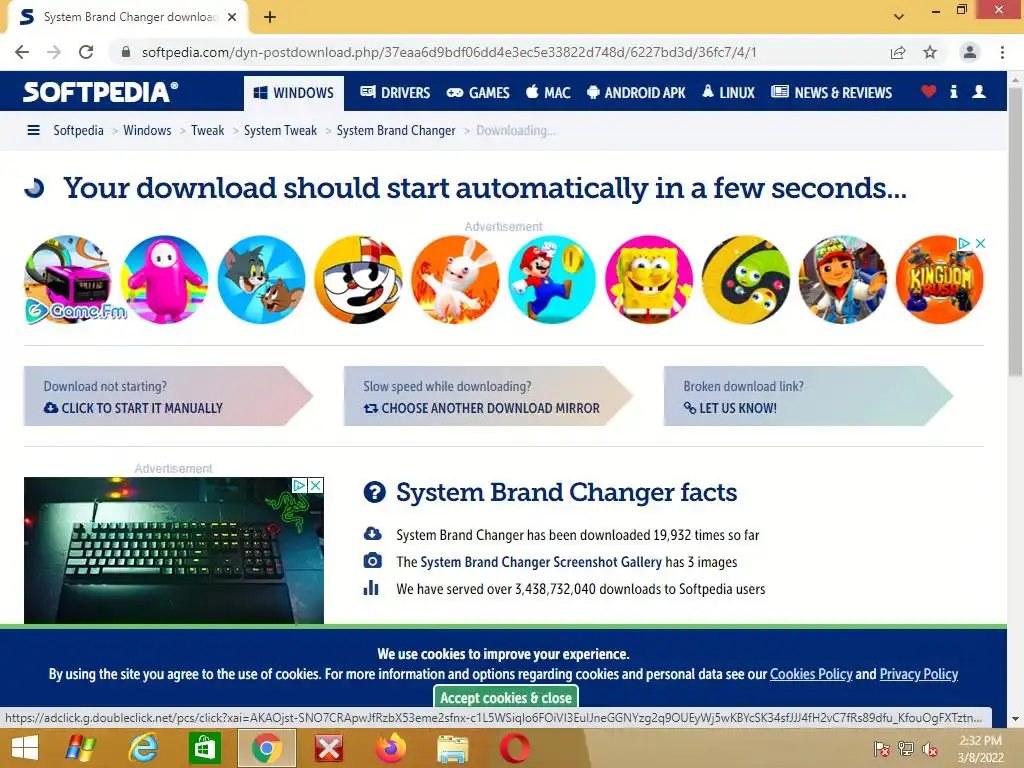This screenshot has width=1024, height=768.
Task: Click the network tray icon
Action: (906, 749)
